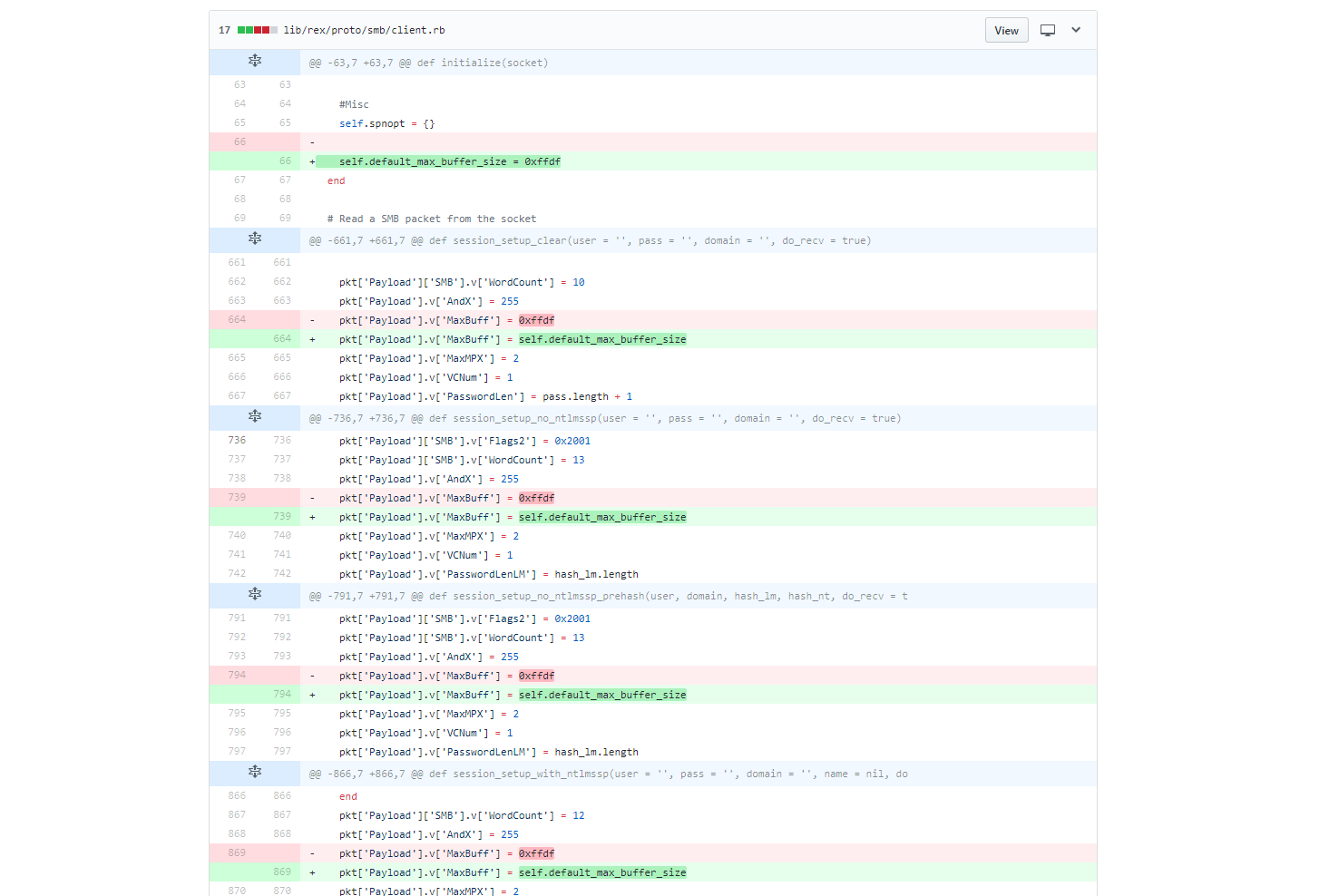
Task: Expand context above session_setup_with_ntlmssp hunk
Action: click(255, 772)
